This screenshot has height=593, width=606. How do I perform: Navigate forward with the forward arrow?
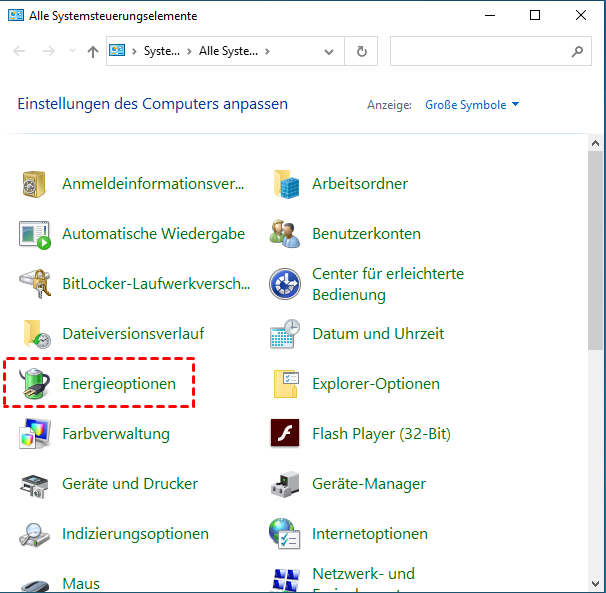(x=49, y=51)
